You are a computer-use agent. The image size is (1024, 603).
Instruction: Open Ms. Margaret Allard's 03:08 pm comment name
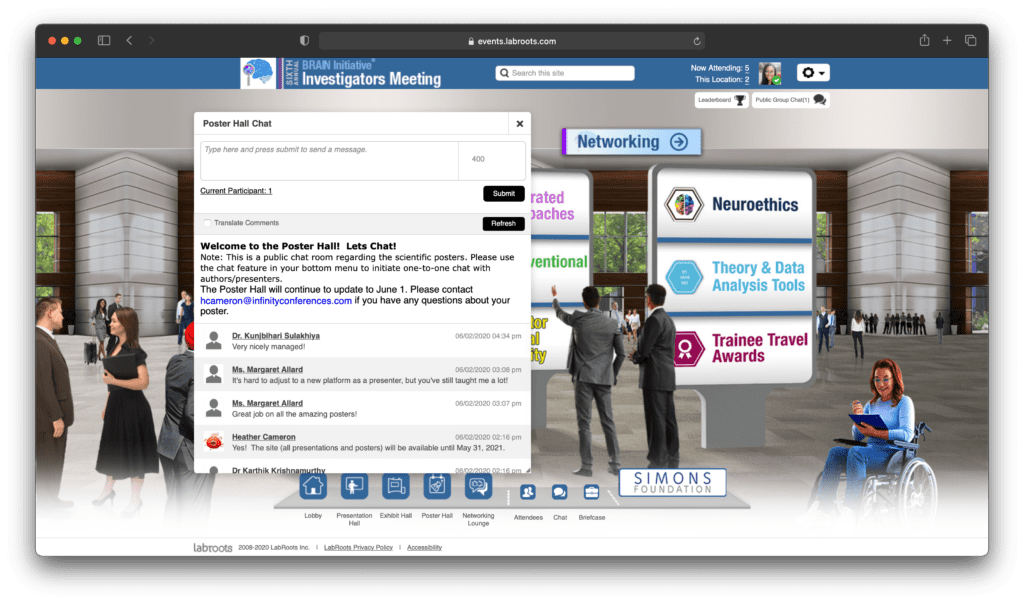click(267, 370)
